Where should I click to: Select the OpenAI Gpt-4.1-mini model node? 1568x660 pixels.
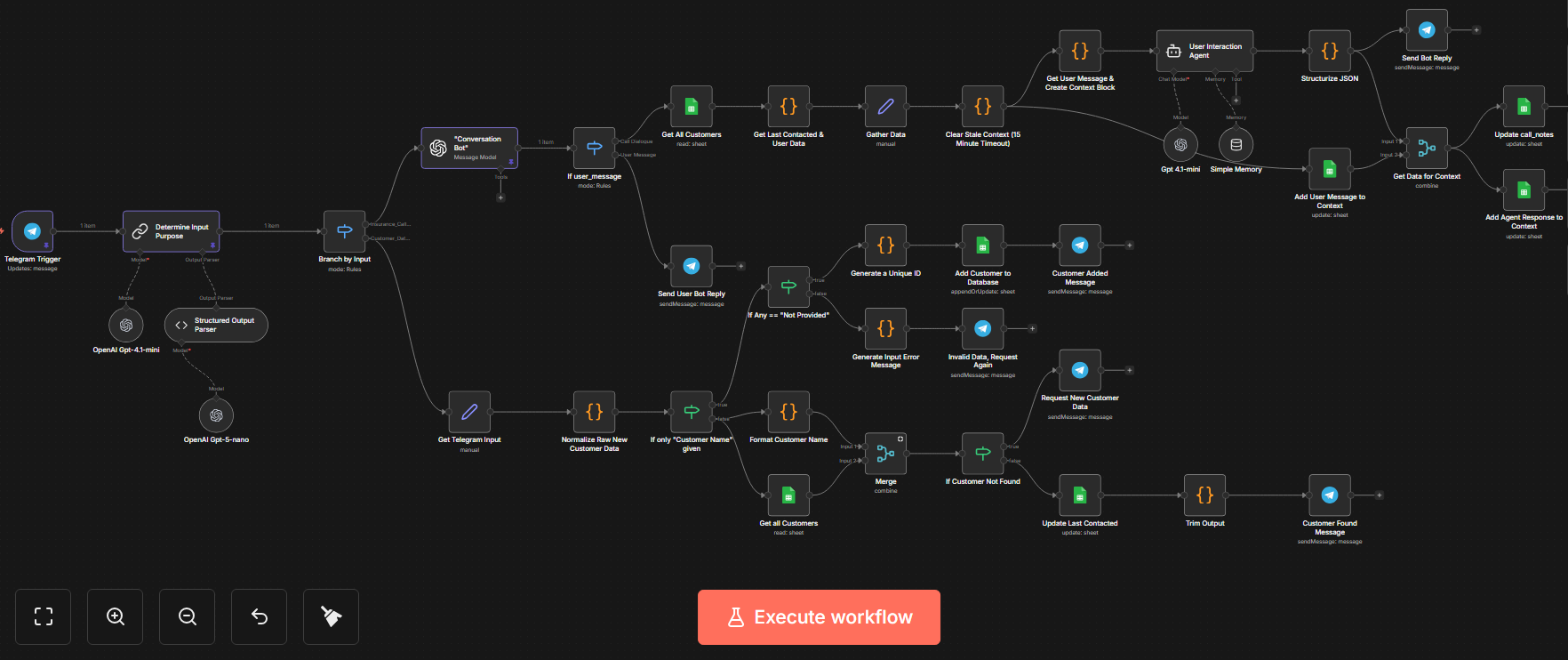pyautogui.click(x=126, y=326)
